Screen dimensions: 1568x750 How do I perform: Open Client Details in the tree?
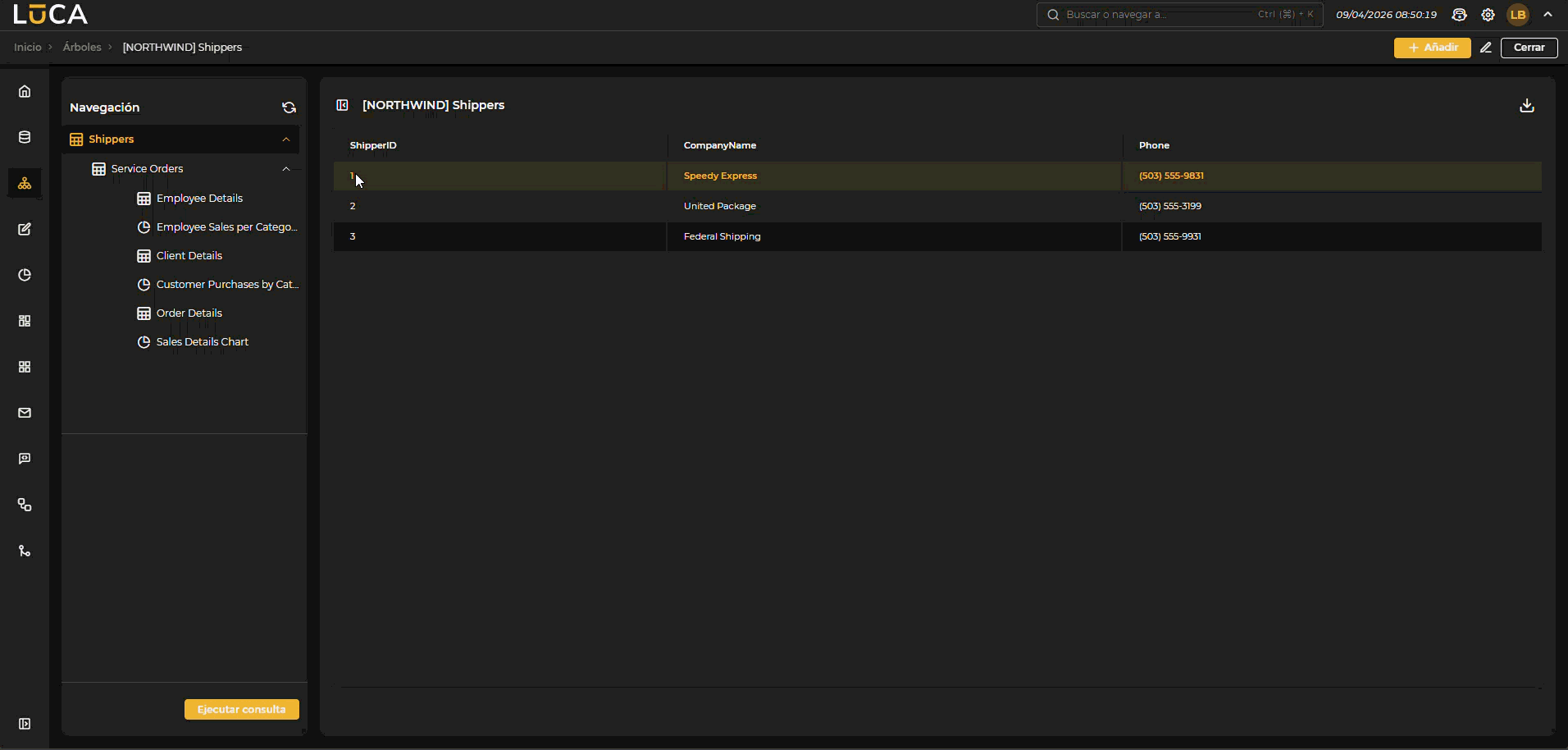(189, 256)
